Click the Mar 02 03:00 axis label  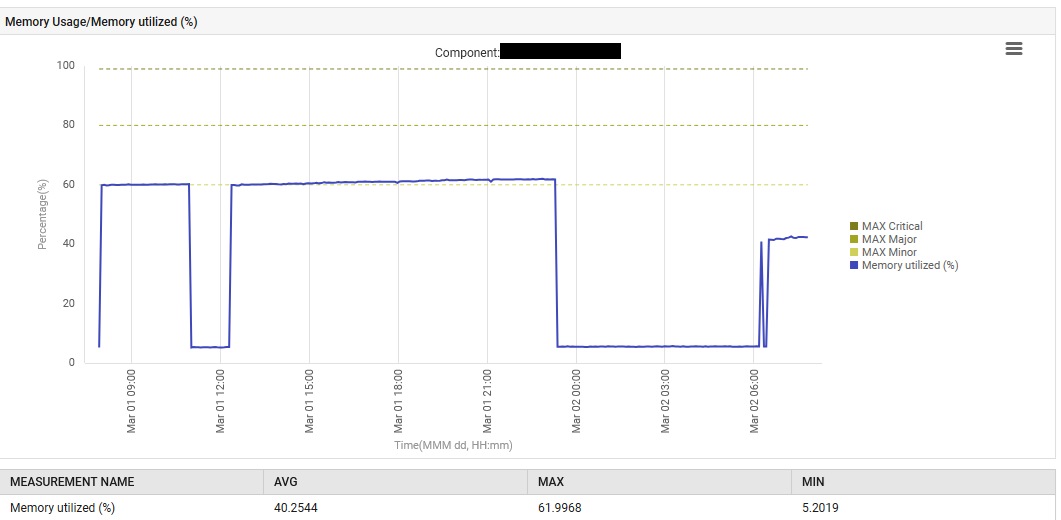coord(665,402)
